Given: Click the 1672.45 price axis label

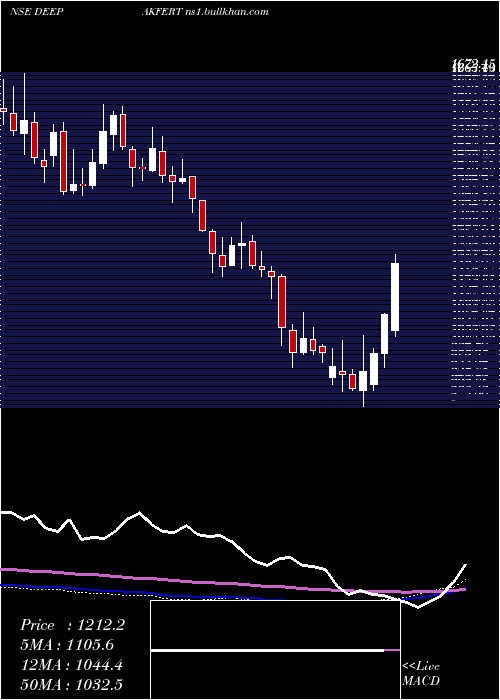Looking at the screenshot, I should click(474, 63).
